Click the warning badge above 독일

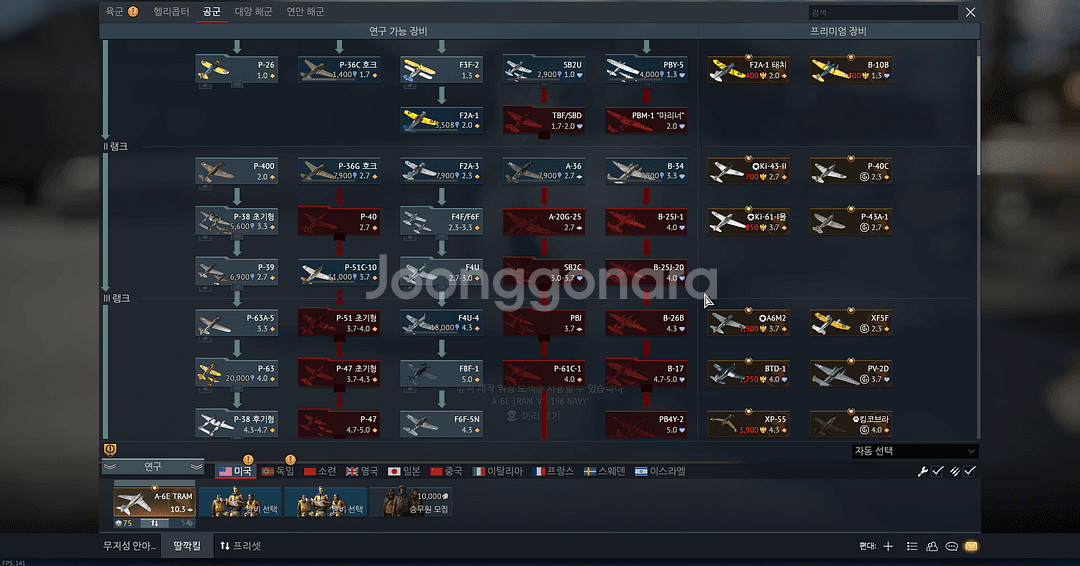[290, 459]
